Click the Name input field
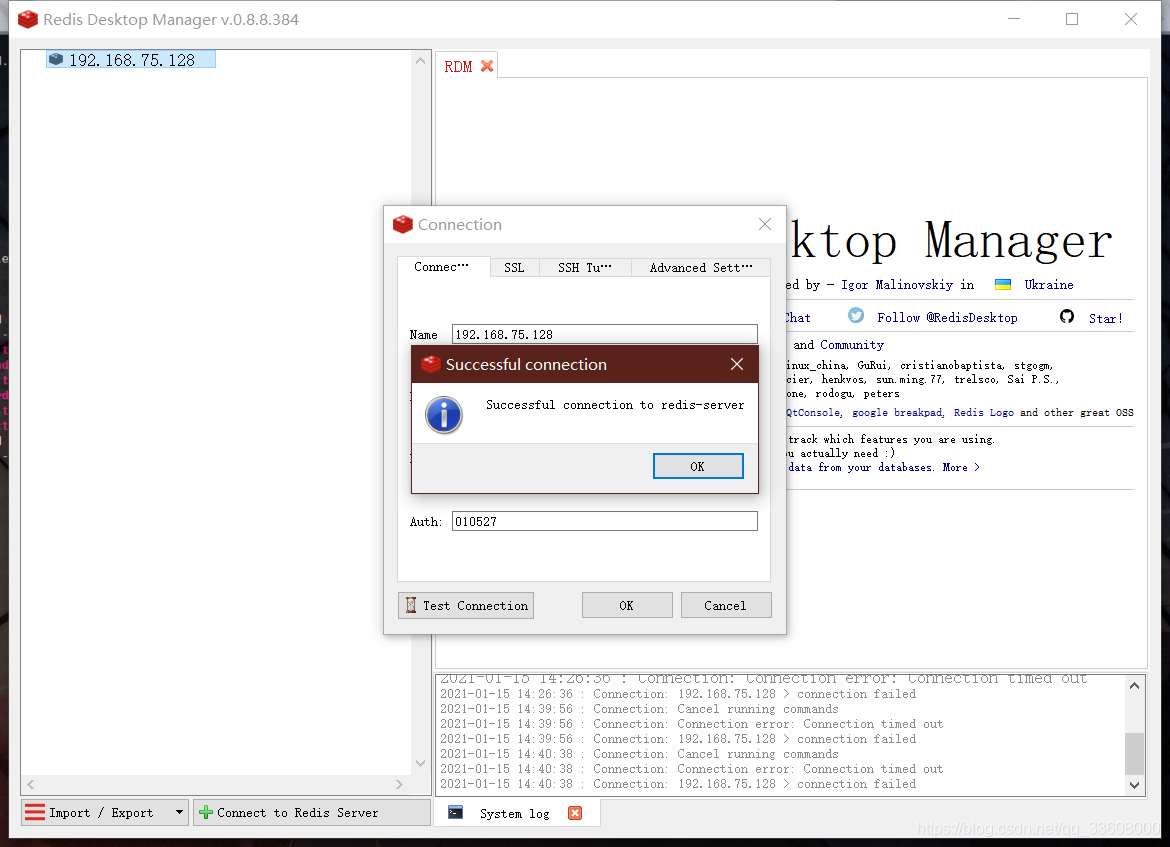Image resolution: width=1170 pixels, height=847 pixels. point(604,334)
